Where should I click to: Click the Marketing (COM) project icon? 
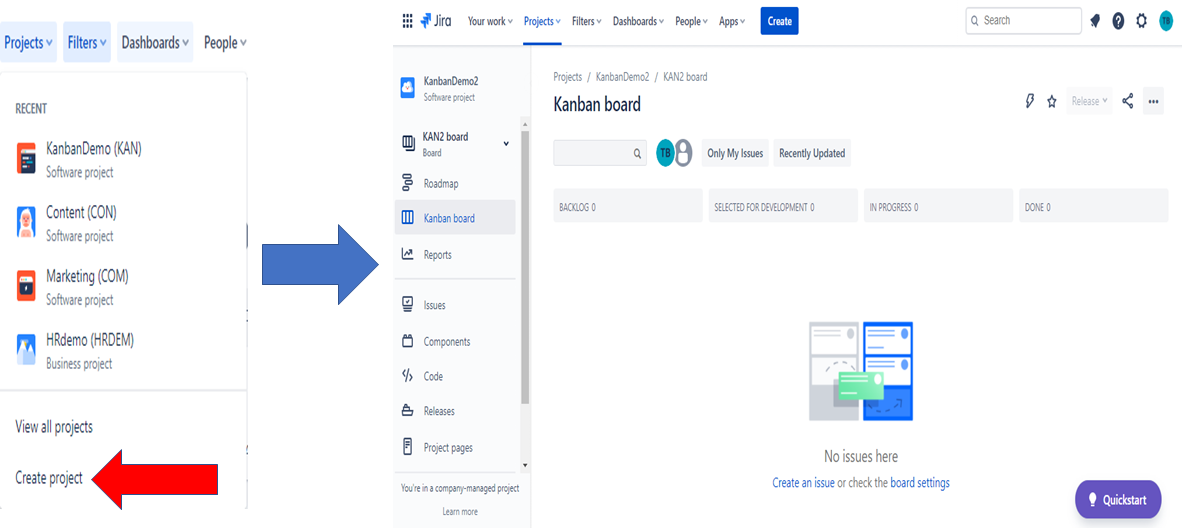[26, 286]
